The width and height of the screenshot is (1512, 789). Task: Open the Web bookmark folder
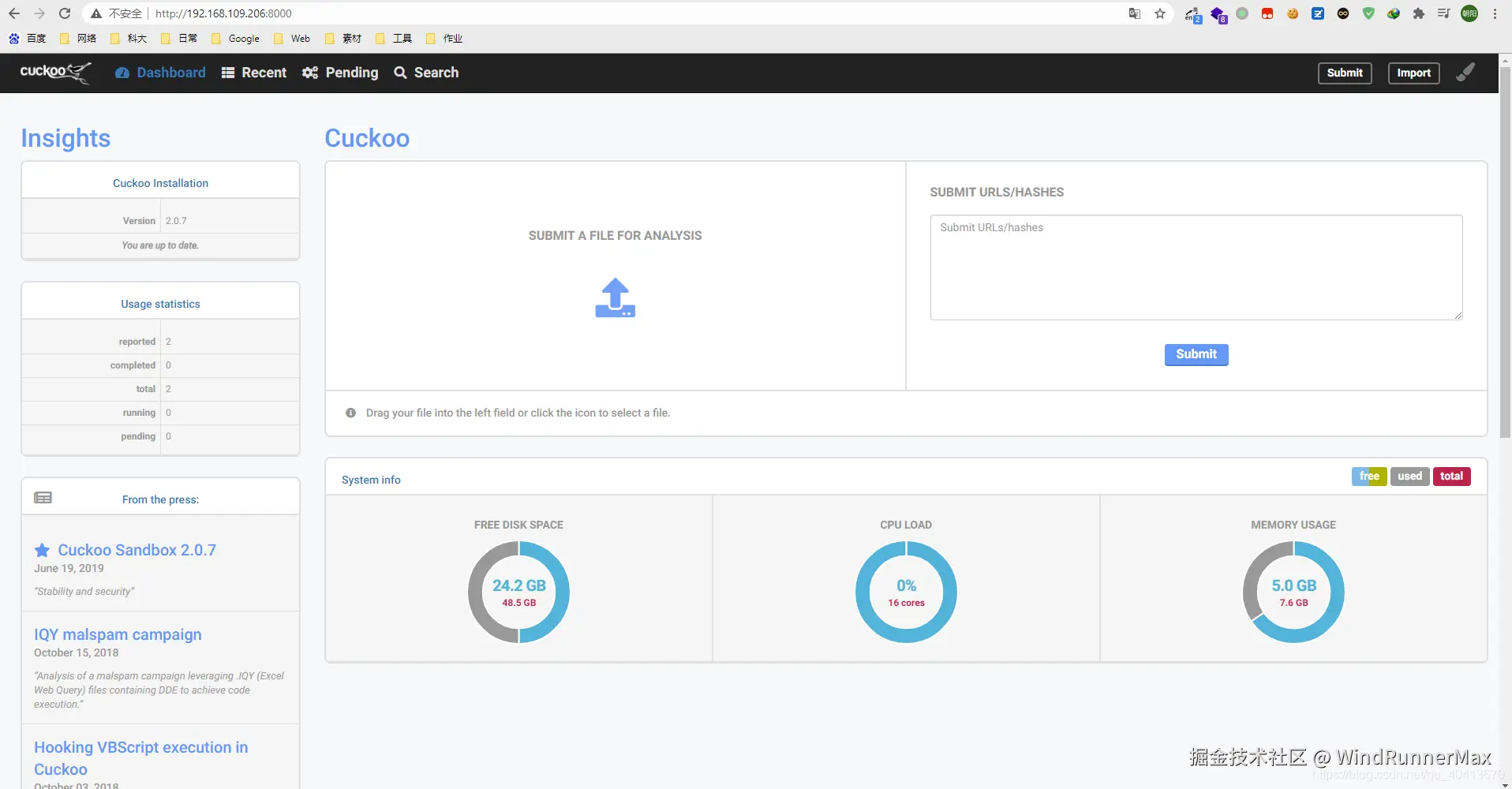coord(292,38)
